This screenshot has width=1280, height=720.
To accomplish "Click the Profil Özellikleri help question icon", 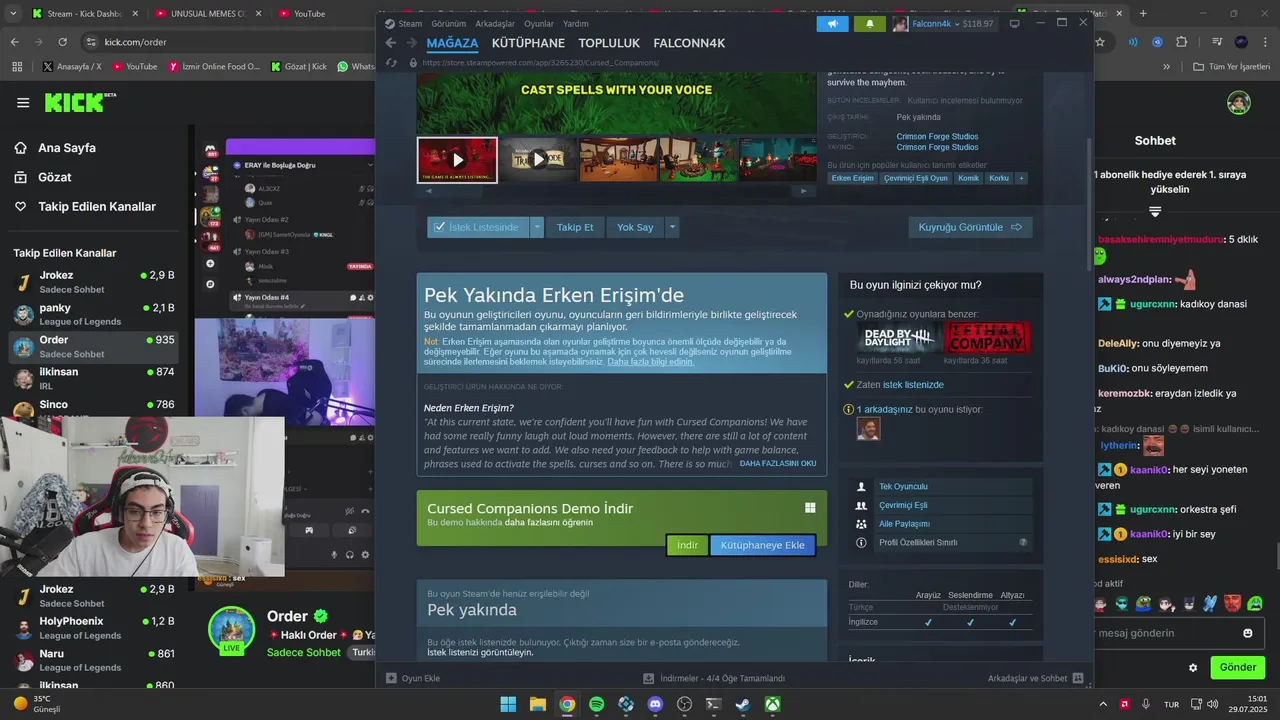I will (x=1023, y=542).
